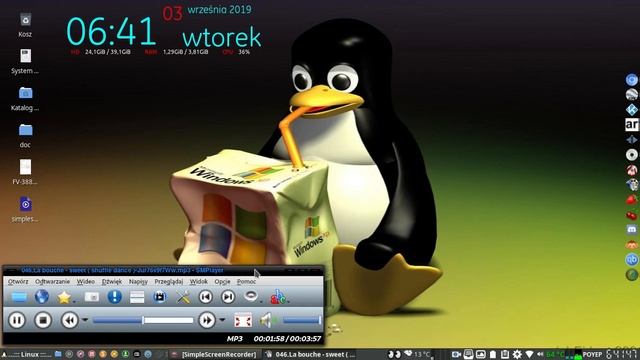Open the Opcje menu

point(222,282)
